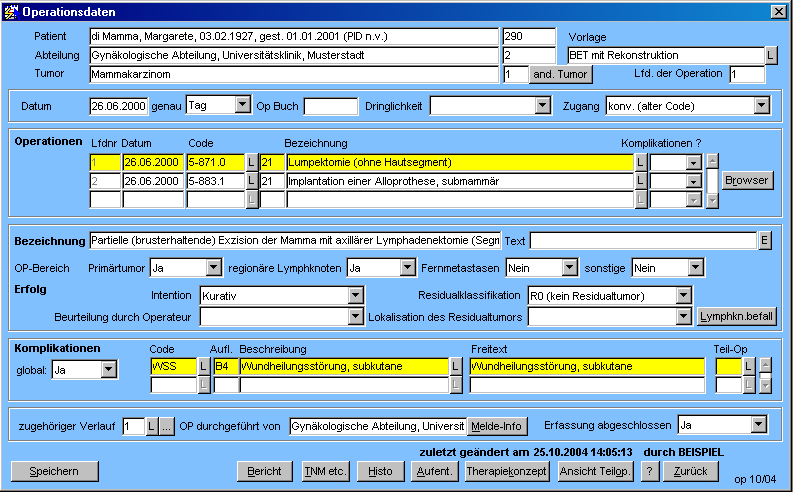Click the L lookup button next to Vorlage field
The image size is (793, 492).
(x=771, y=55)
